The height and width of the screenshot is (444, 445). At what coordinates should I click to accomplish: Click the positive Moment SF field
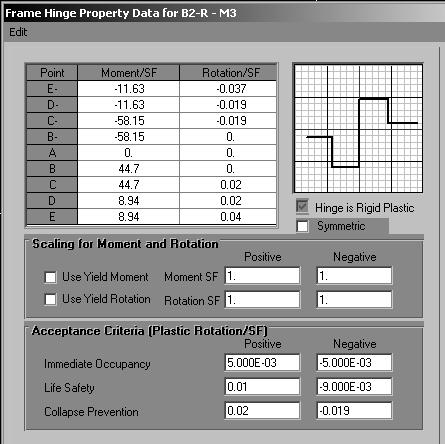(x=262, y=276)
